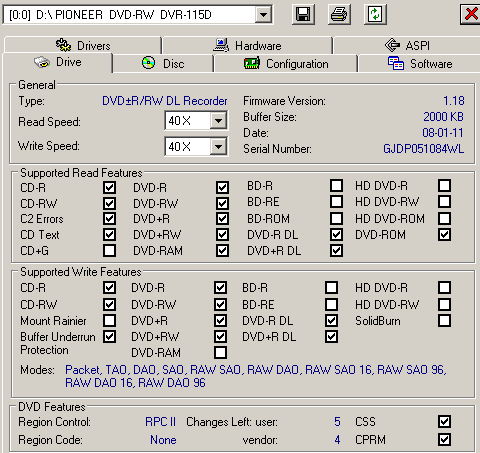Screen dimensions: 480x453
Task: Click the save floppy disk icon
Action: 303,14
